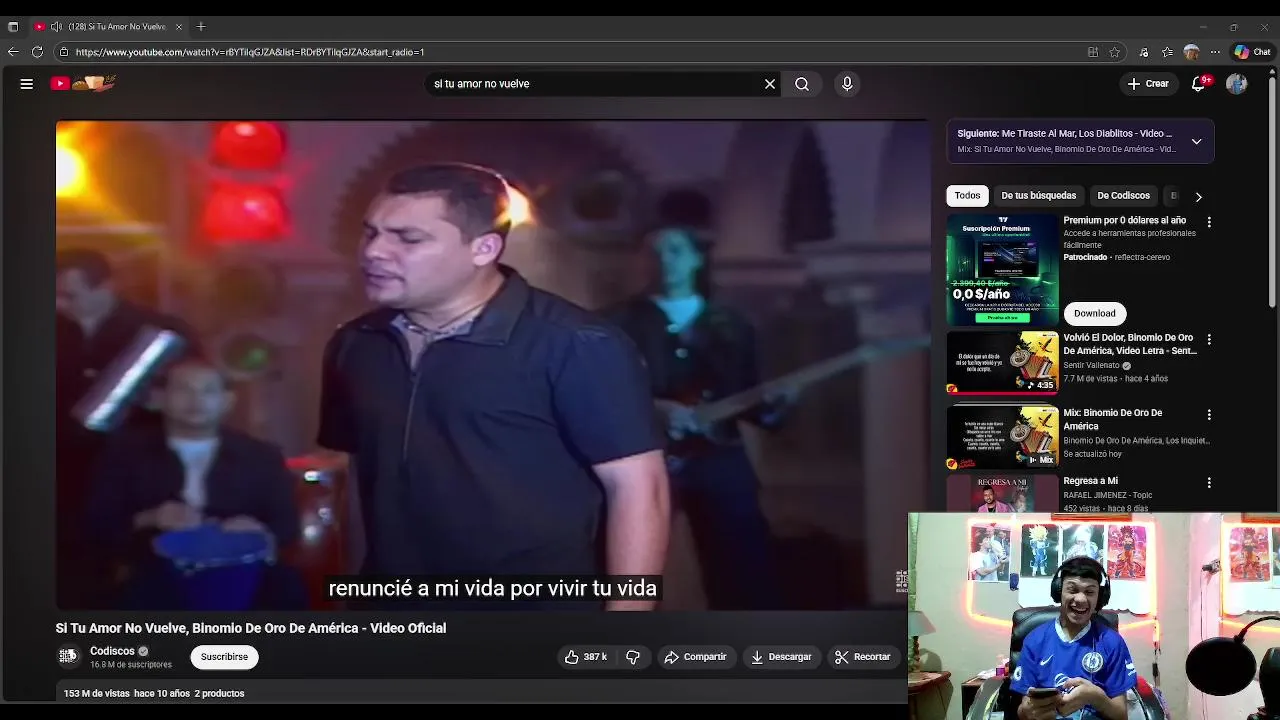Click the ad Download button
1280x720 pixels.
(x=1095, y=313)
